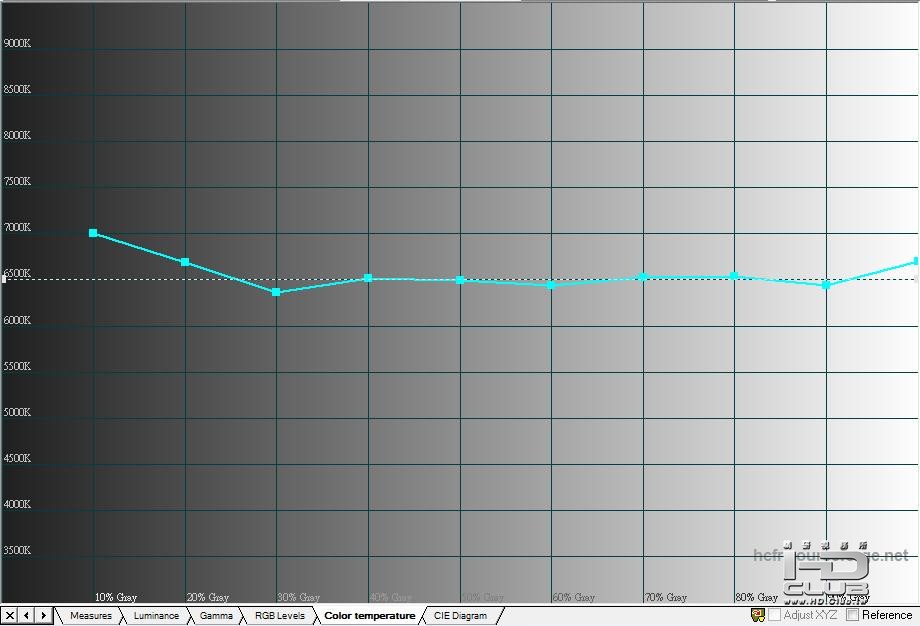This screenshot has width=920, height=626.
Task: Click the 6500K axis label
Action: [x=17, y=273]
